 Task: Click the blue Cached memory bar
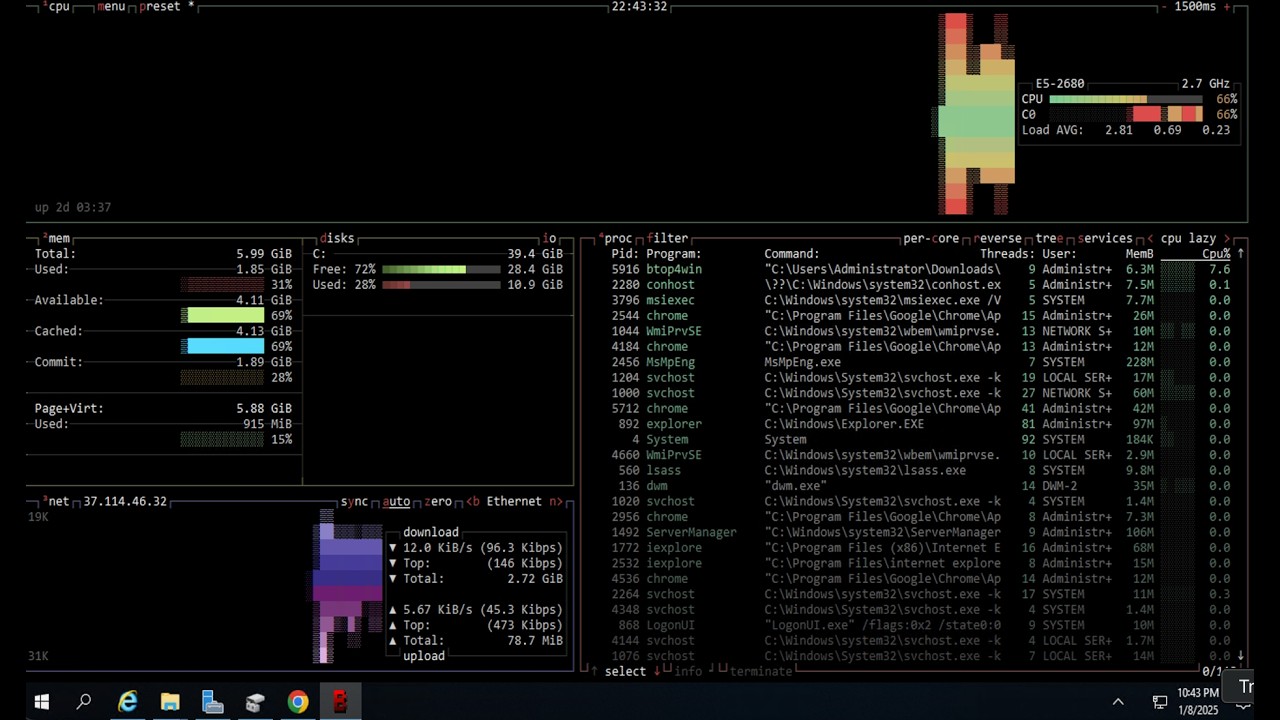[225, 347]
